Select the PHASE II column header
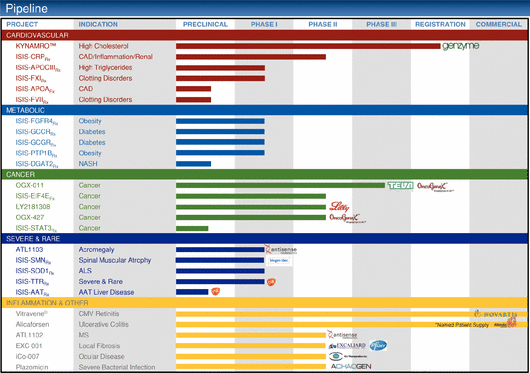Image resolution: width=530 pixels, height=373 pixels. click(x=323, y=24)
